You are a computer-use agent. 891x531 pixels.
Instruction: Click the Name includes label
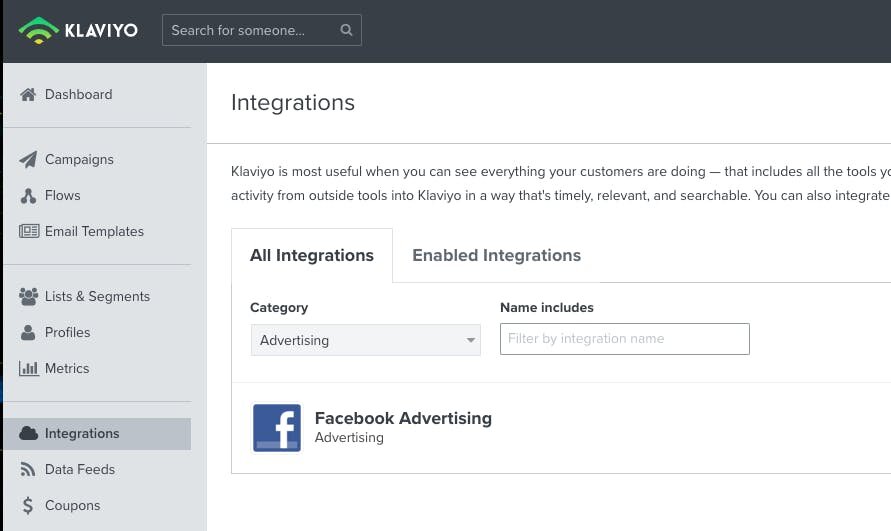[547, 308]
